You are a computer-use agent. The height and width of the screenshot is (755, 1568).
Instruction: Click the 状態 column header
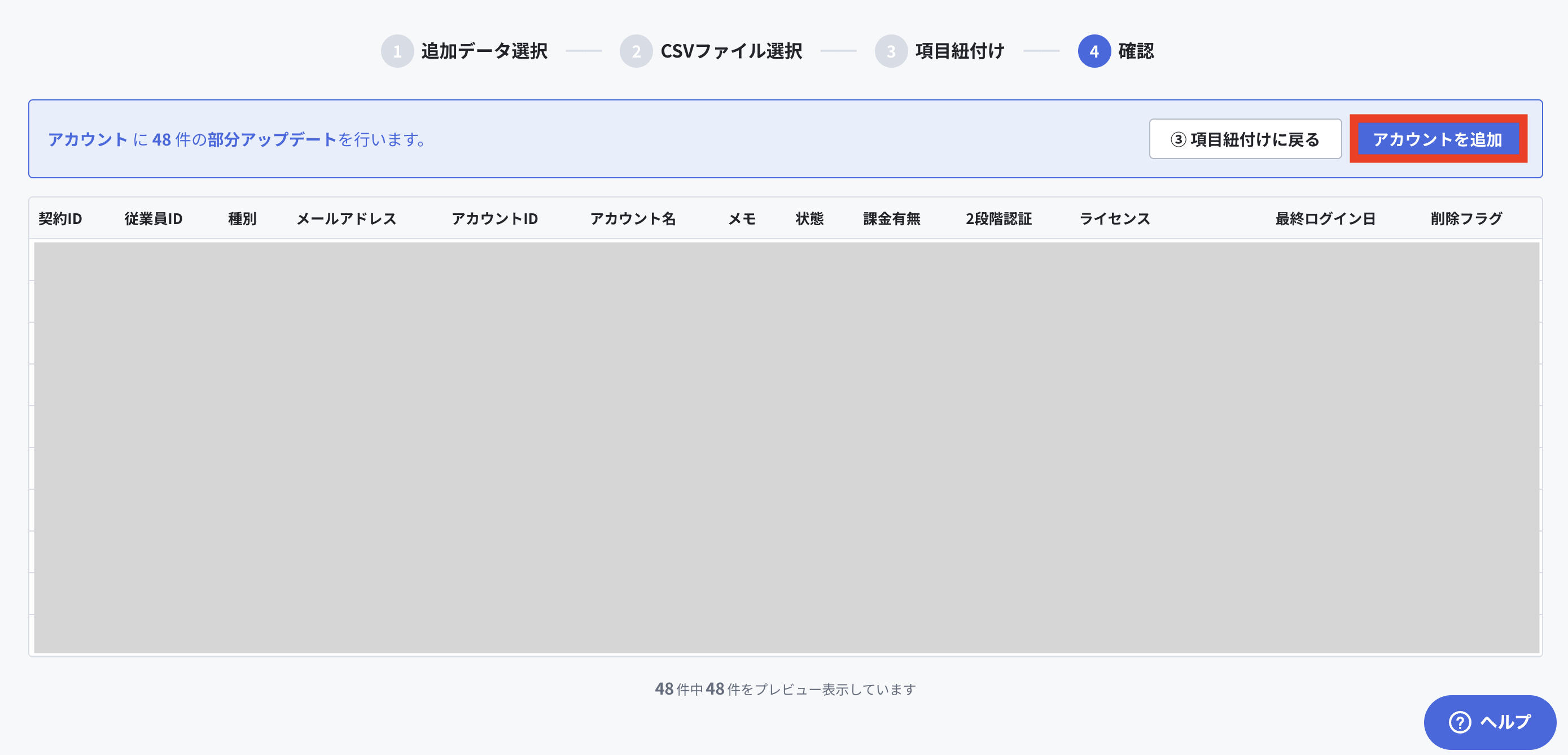click(809, 218)
